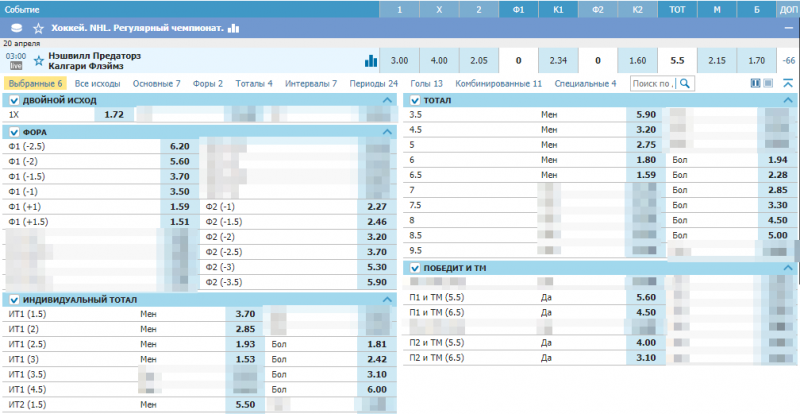This screenshot has width=800, height=414.
Task: Pick odds 5.60 for П1 и ТМ (5.5)
Action: tap(645, 297)
